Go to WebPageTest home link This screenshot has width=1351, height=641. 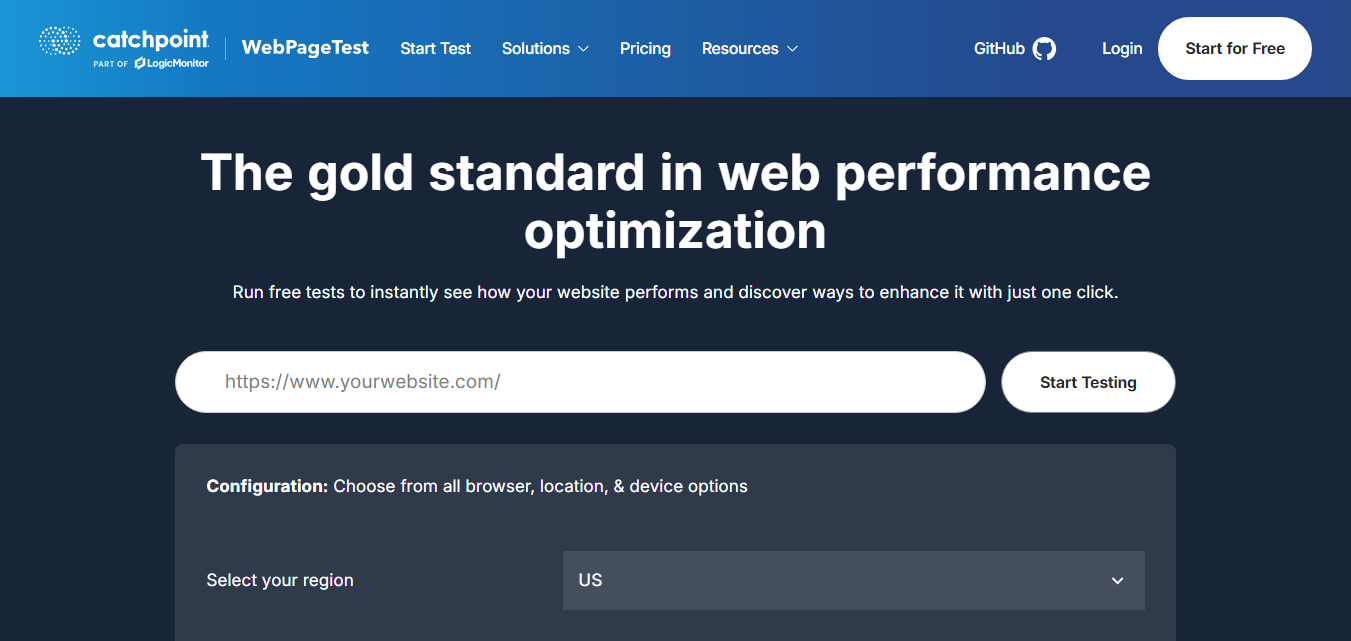coord(305,48)
